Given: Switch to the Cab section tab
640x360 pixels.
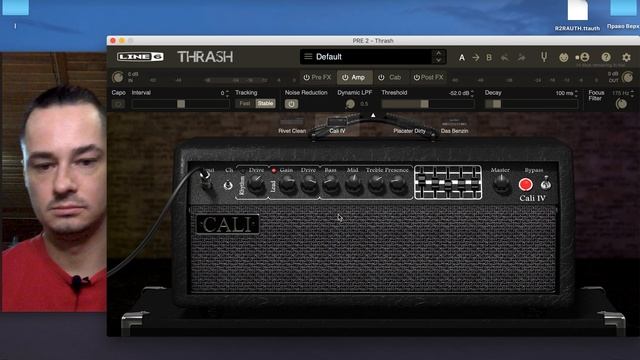Looking at the screenshot, I should pyautogui.click(x=390, y=77).
